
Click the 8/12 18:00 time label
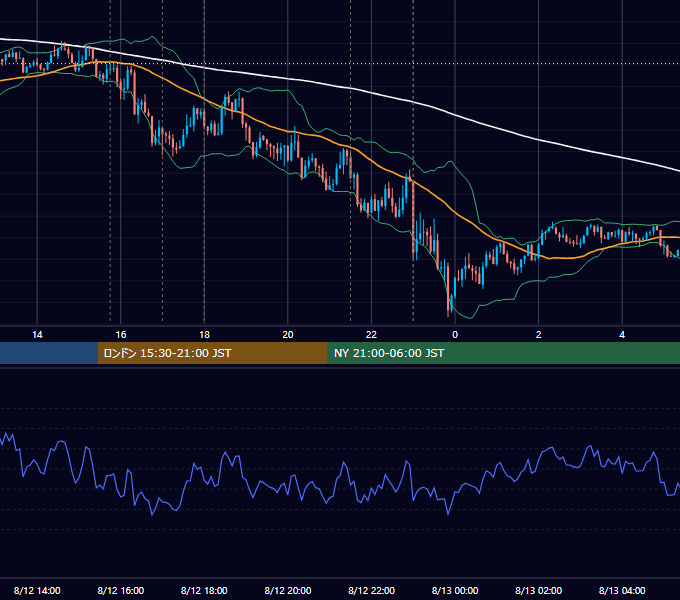(204, 590)
